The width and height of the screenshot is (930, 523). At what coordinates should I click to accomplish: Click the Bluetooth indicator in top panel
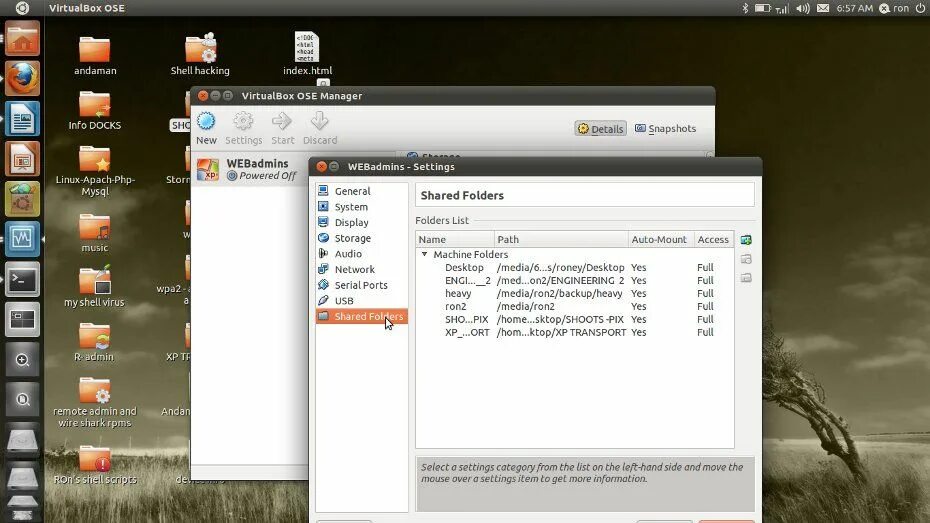(x=746, y=8)
